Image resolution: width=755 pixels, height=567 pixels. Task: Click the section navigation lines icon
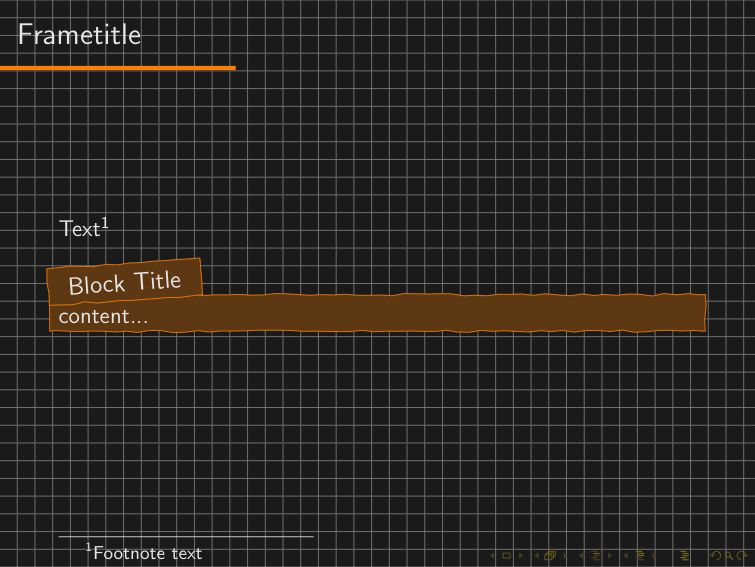pos(640,555)
